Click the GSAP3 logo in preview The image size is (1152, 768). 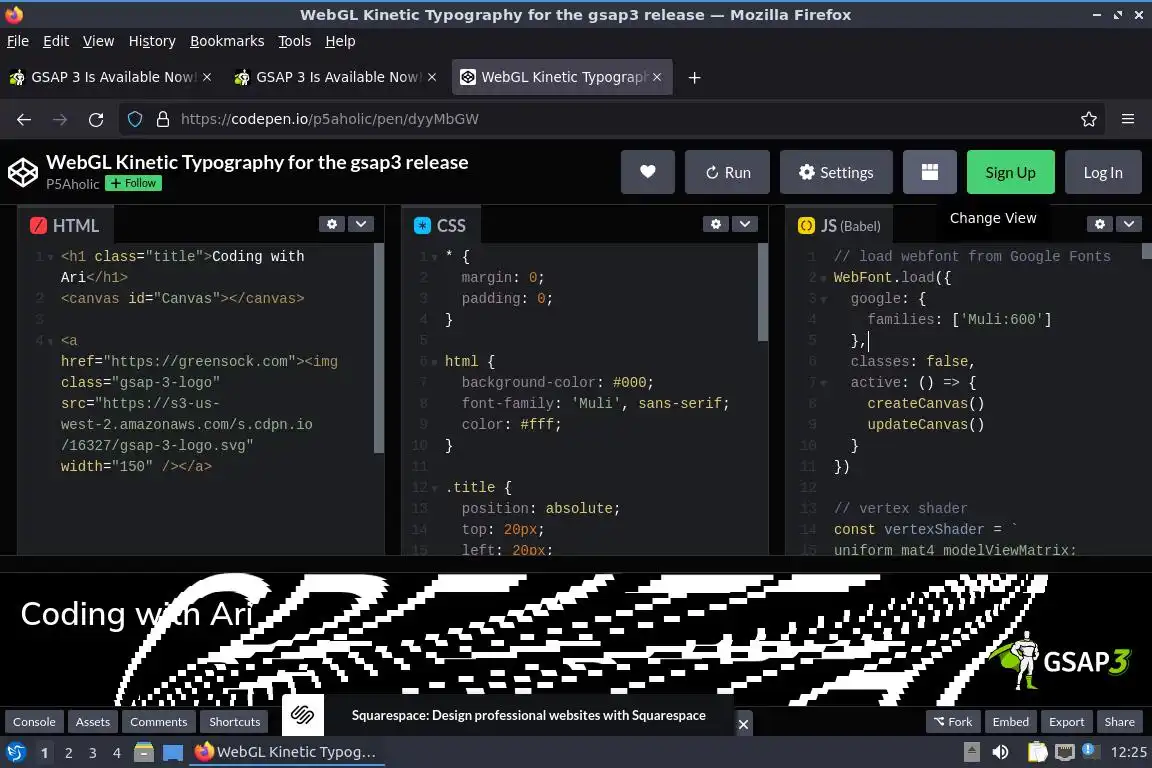point(1060,659)
